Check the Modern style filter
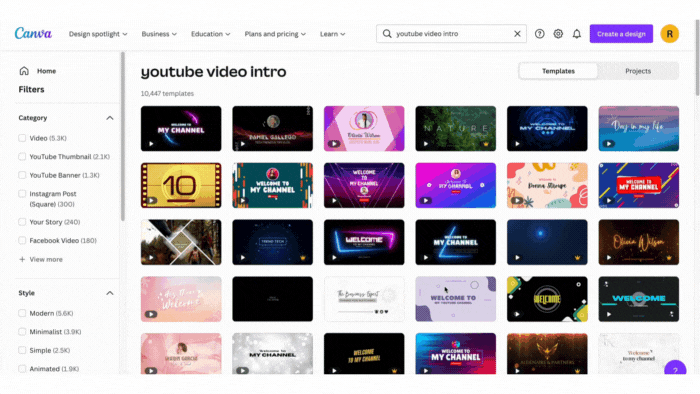 point(22,313)
